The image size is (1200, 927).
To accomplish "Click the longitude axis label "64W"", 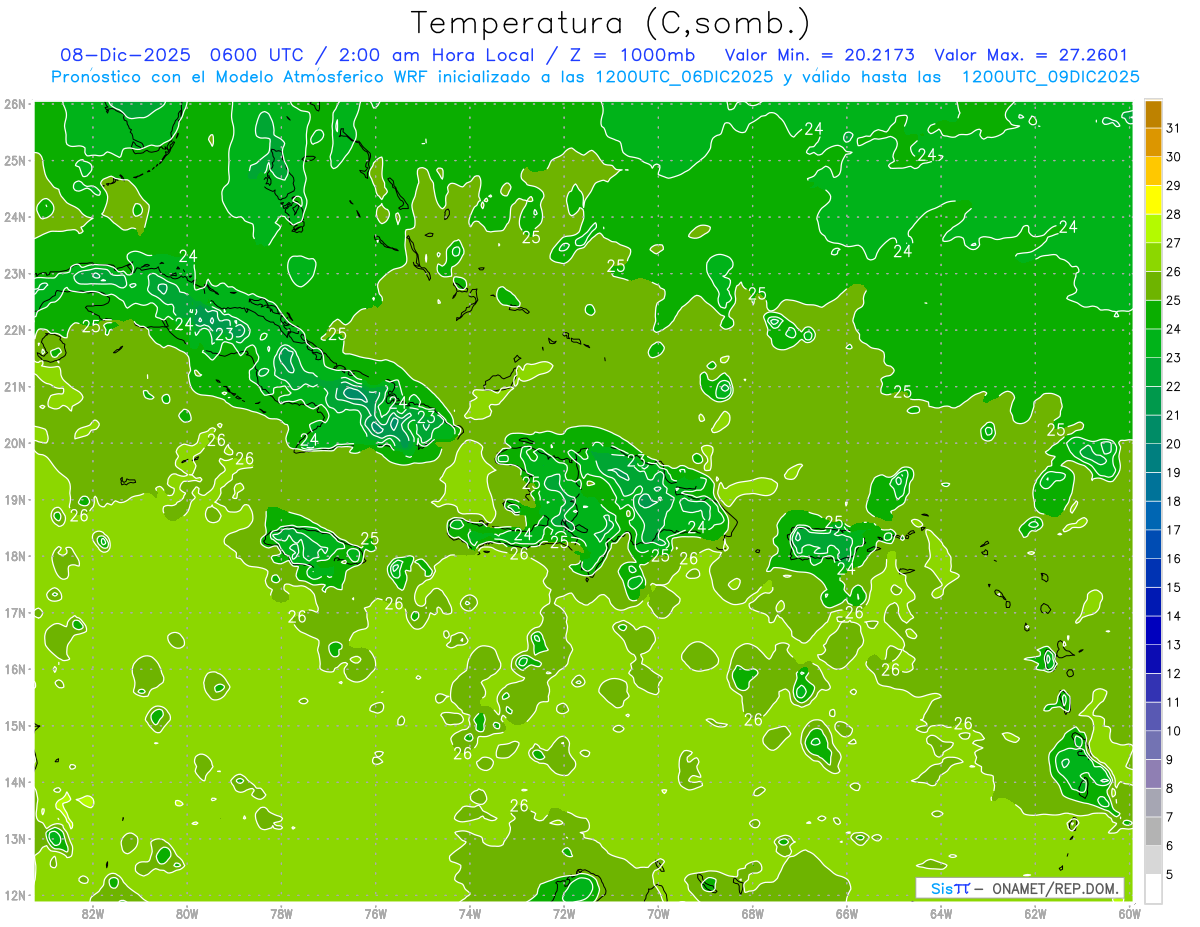I will [940, 913].
